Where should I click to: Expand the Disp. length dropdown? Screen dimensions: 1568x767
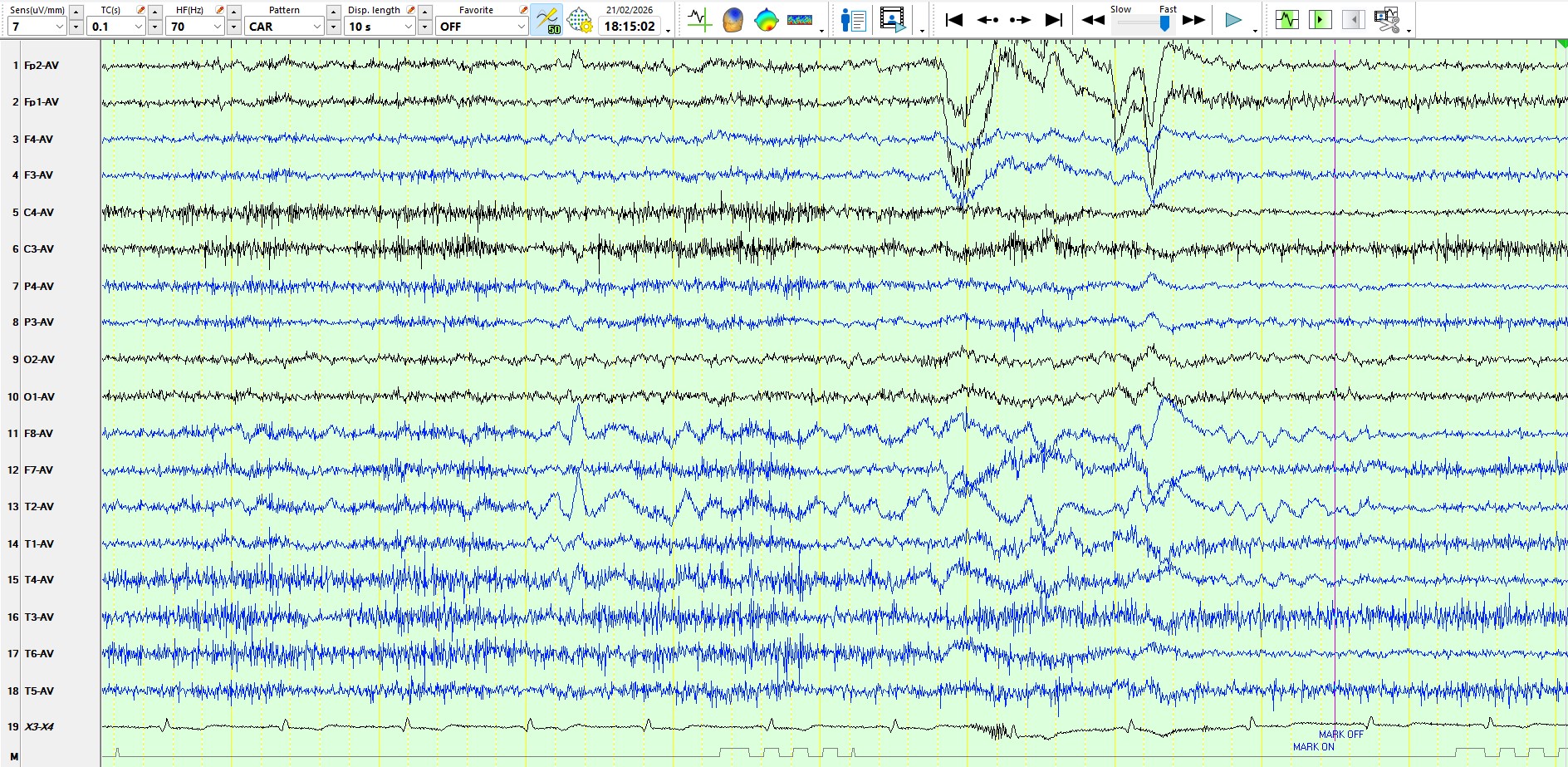click(x=408, y=27)
